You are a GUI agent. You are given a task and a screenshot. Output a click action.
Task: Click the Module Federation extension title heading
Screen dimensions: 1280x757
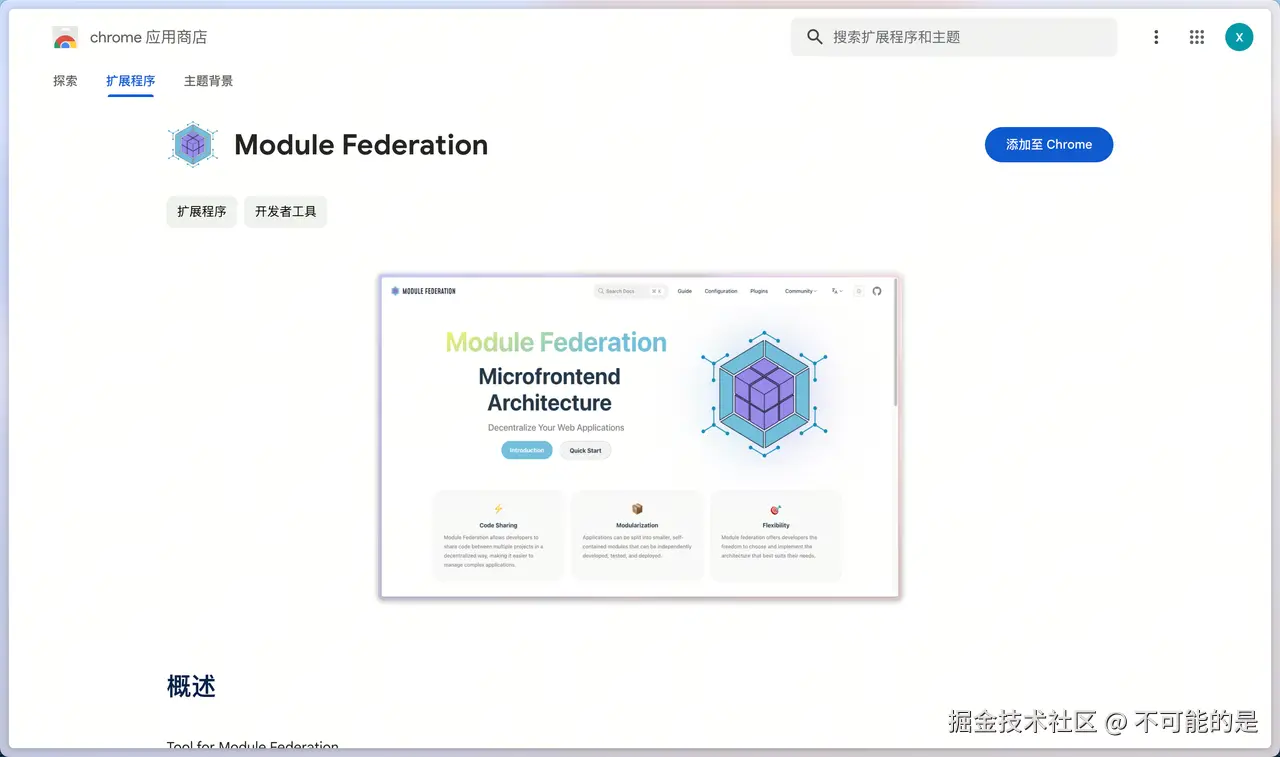pos(361,145)
